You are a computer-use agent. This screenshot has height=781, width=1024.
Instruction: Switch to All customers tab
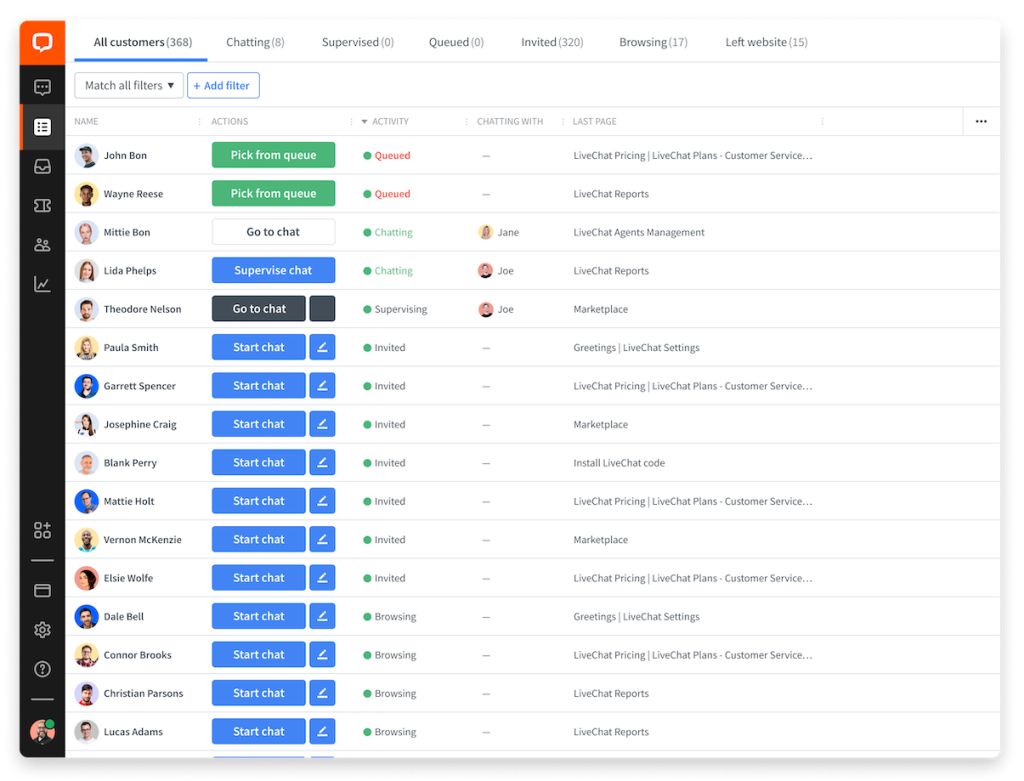(142, 42)
